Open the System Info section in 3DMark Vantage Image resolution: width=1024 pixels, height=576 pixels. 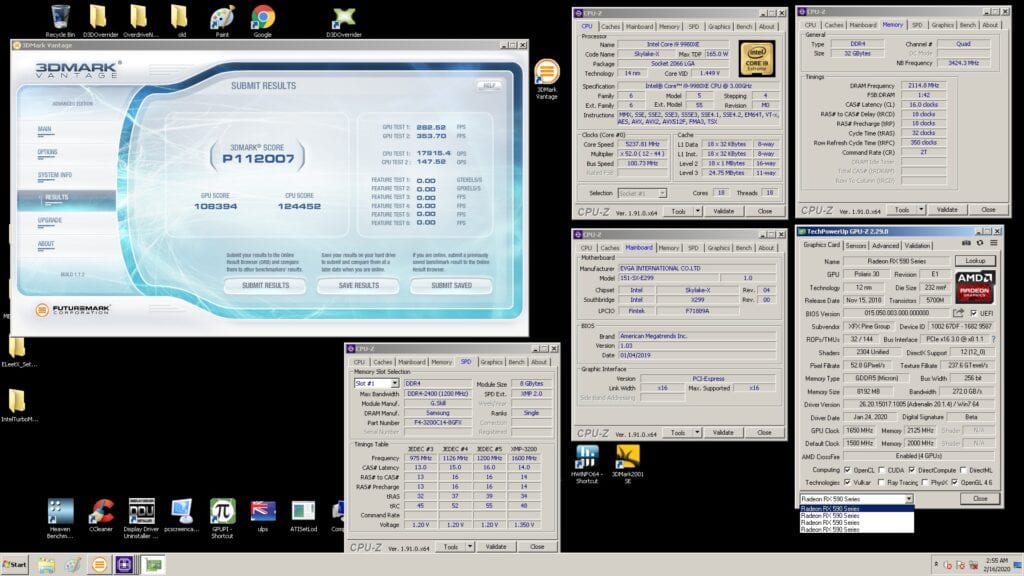pos(55,175)
